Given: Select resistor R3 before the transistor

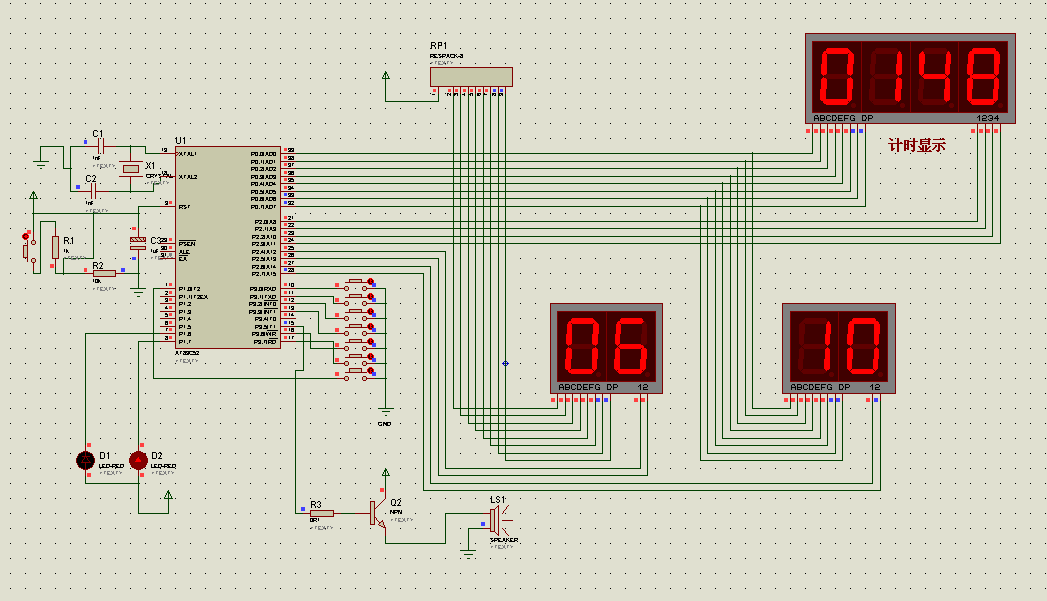Looking at the screenshot, I should point(321,512).
